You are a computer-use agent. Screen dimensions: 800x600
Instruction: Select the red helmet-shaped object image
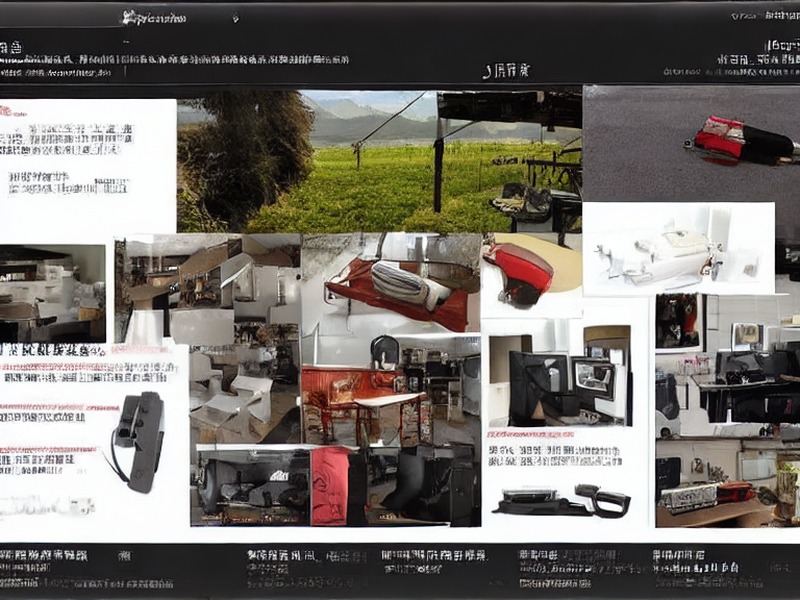[532, 274]
